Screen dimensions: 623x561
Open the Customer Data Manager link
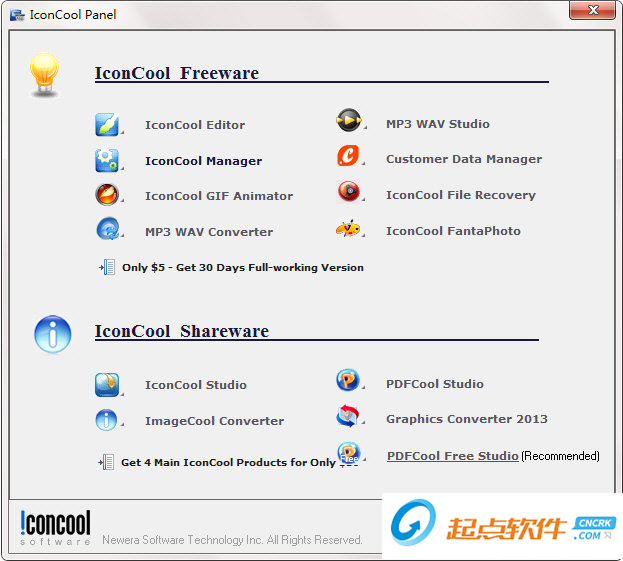pyautogui.click(x=464, y=159)
